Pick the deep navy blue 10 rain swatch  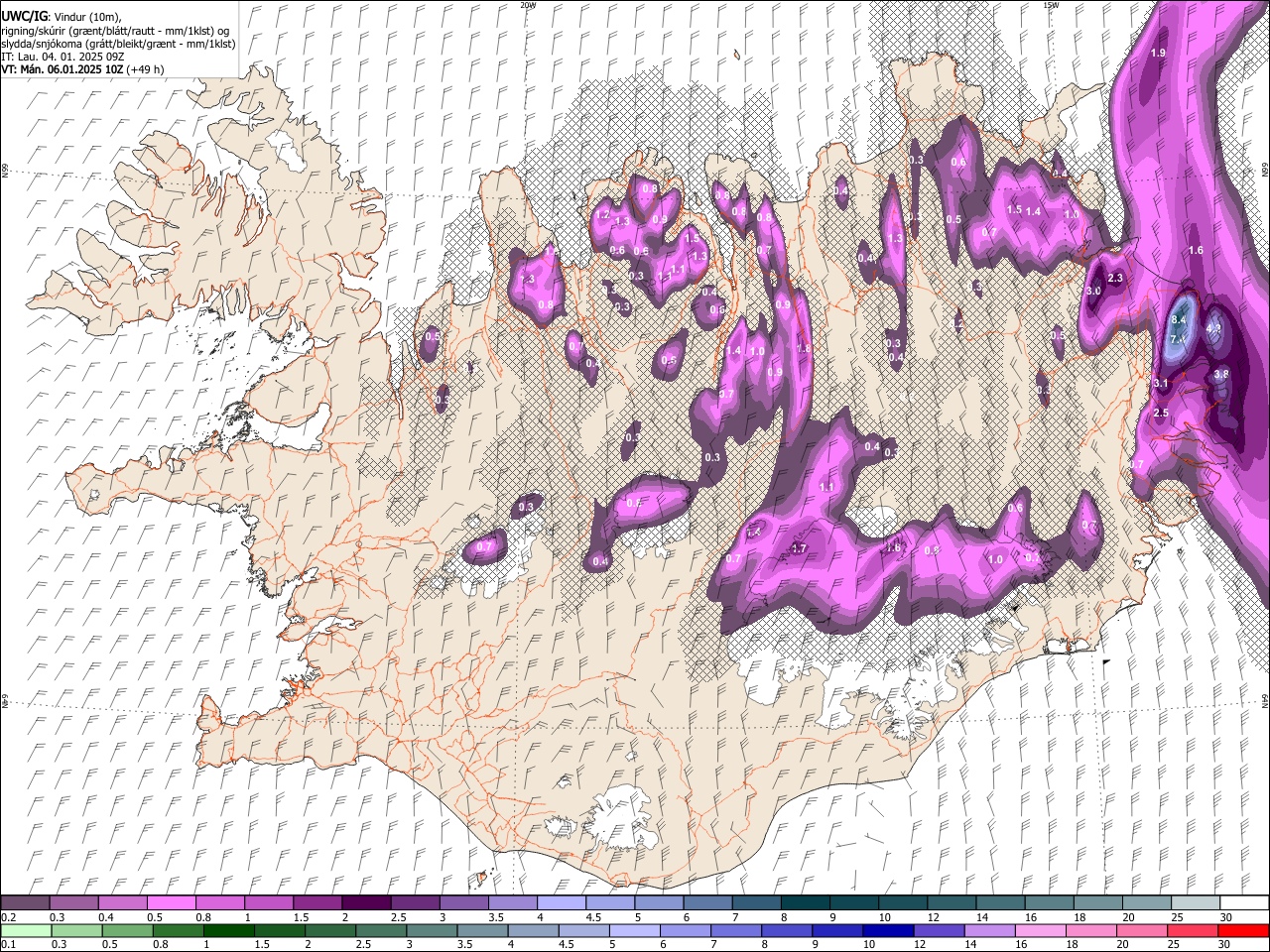tap(888, 930)
